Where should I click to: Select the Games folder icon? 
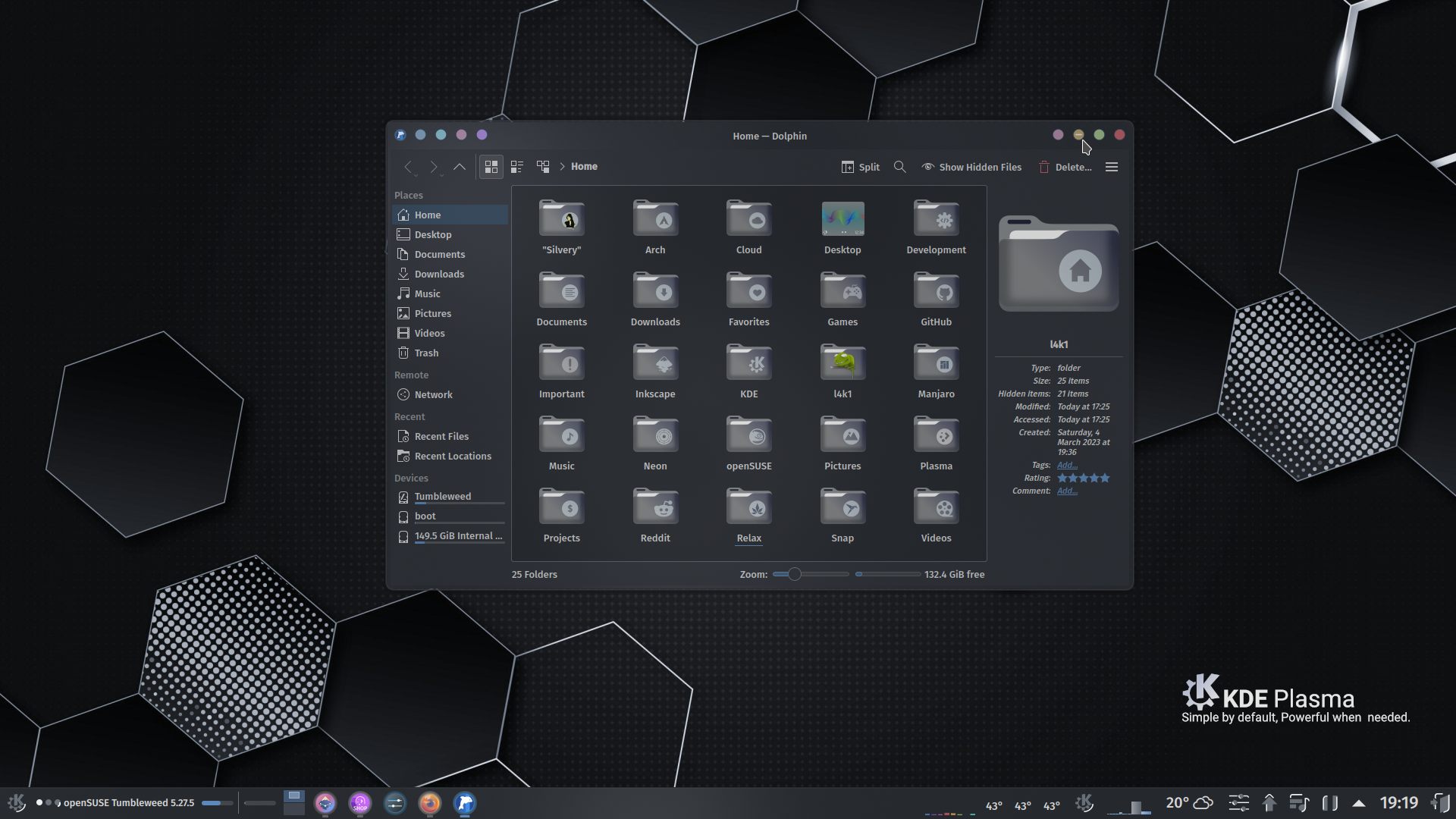tap(843, 290)
